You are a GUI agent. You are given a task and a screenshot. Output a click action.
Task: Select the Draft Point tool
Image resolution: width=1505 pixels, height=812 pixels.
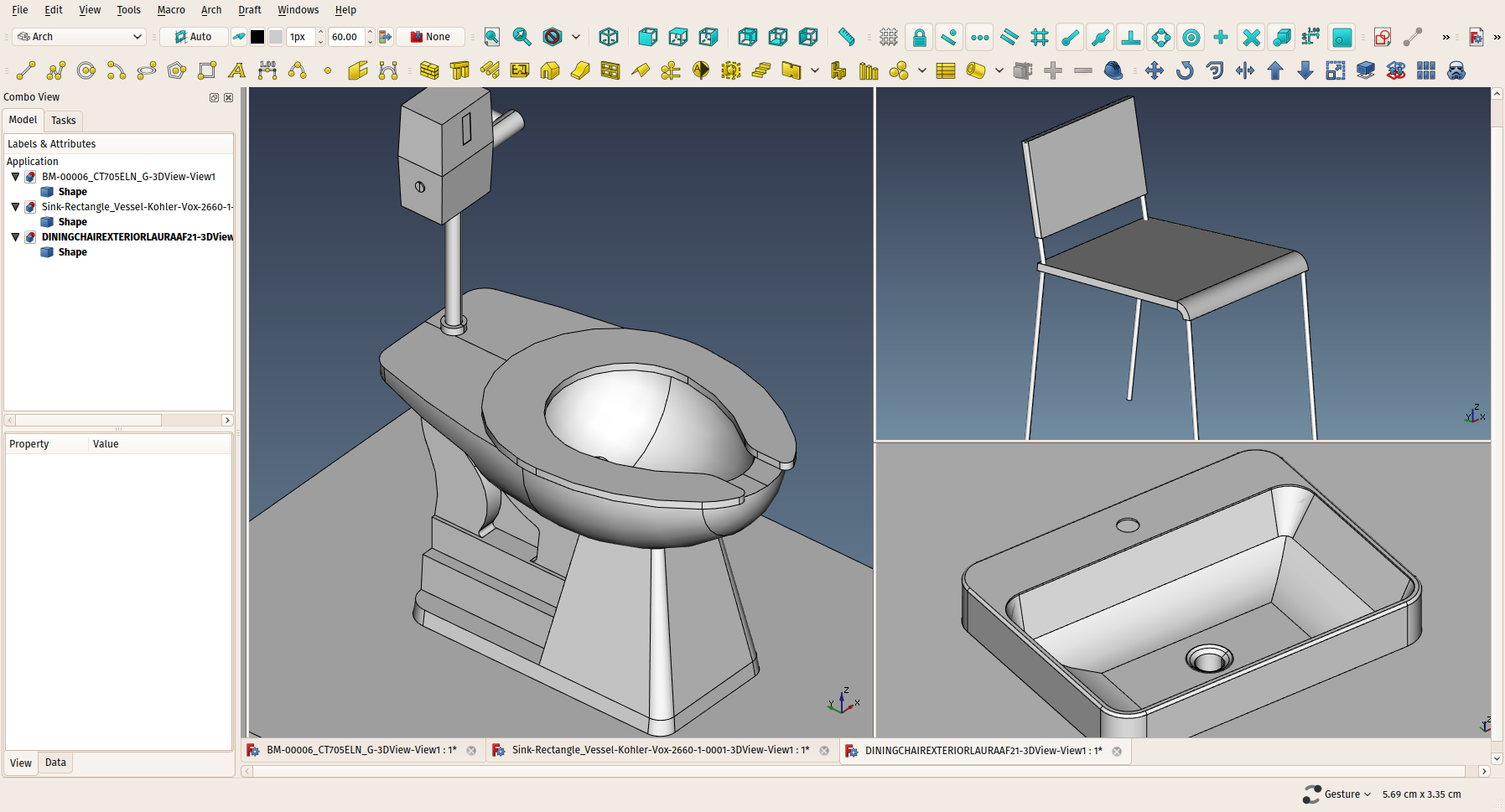tap(328, 70)
